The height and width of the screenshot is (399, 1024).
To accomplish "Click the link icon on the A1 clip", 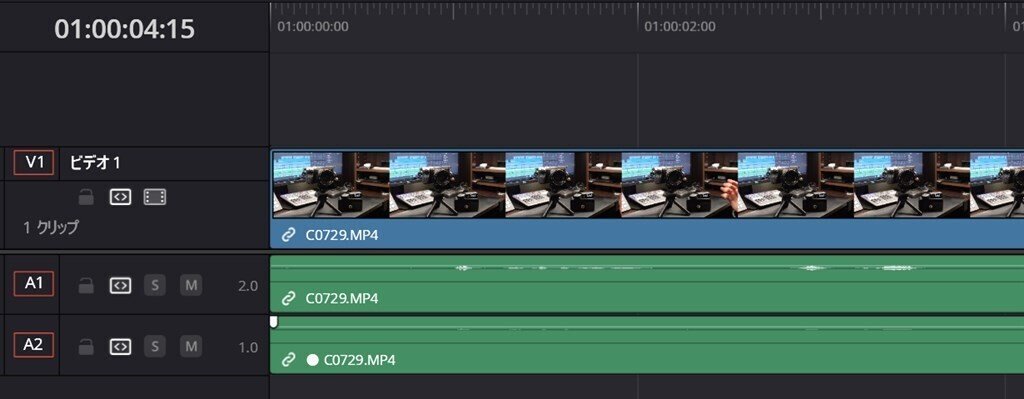I will [289, 298].
